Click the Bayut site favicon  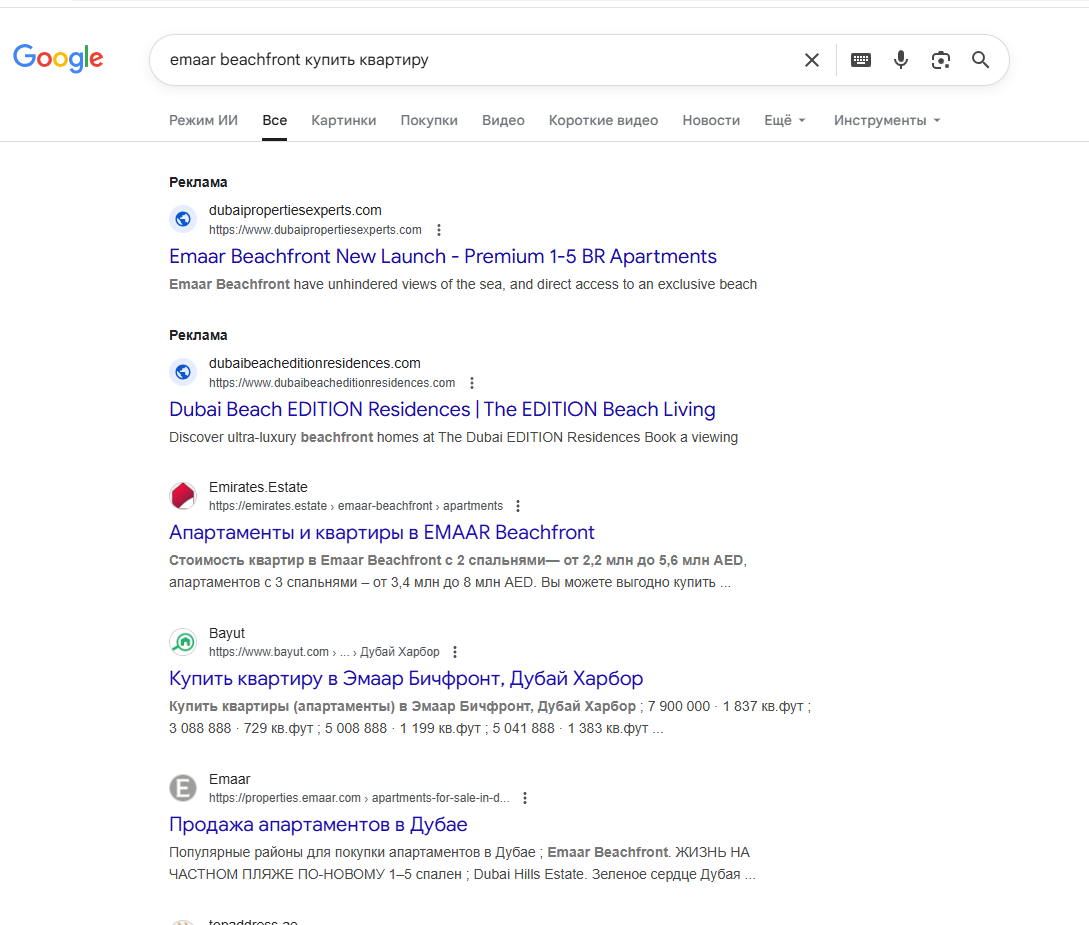pyautogui.click(x=183, y=642)
